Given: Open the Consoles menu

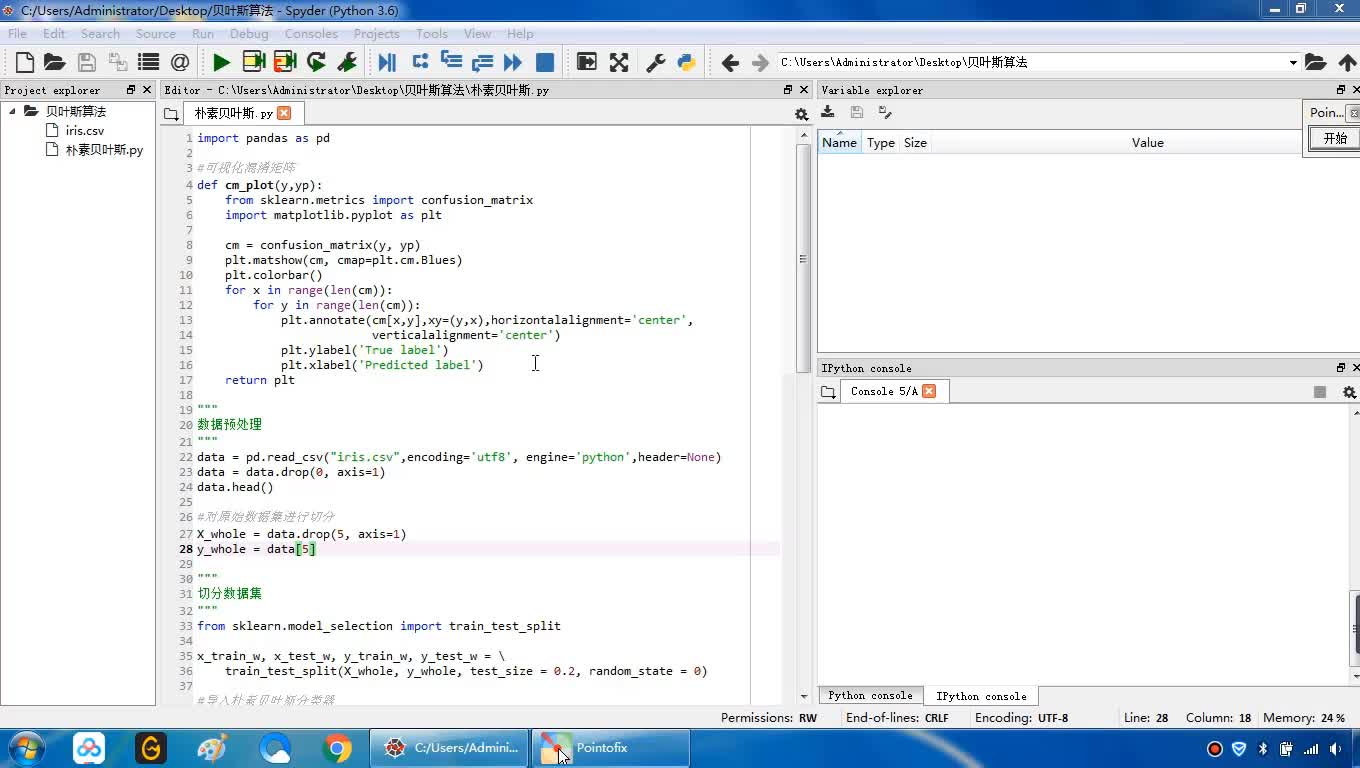Looking at the screenshot, I should (310, 33).
